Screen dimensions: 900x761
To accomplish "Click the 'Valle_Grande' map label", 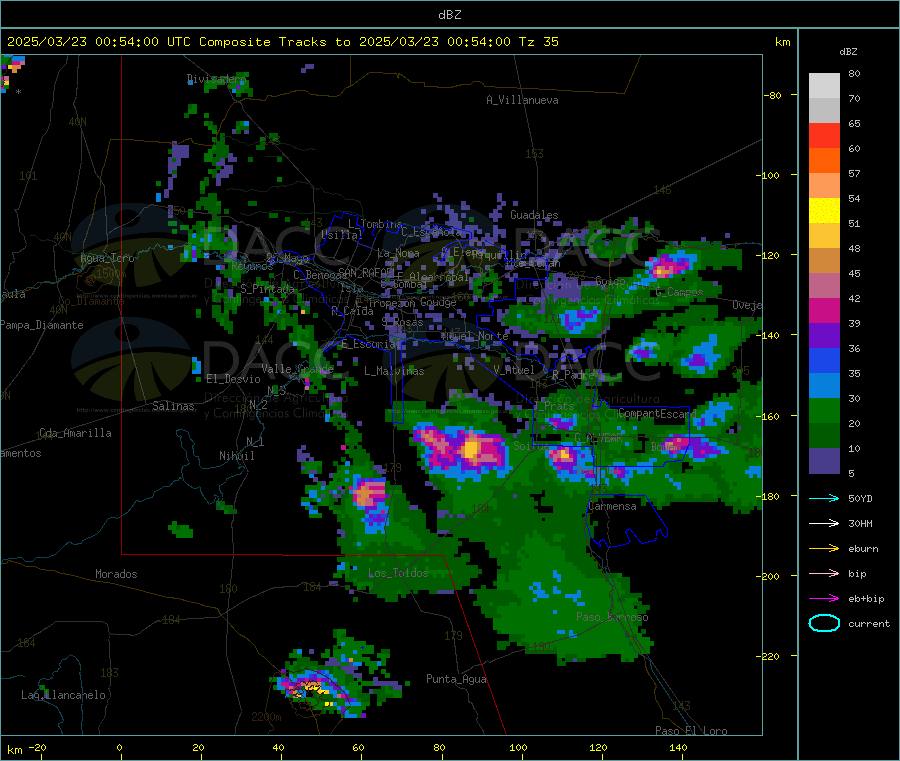I will point(297,369).
